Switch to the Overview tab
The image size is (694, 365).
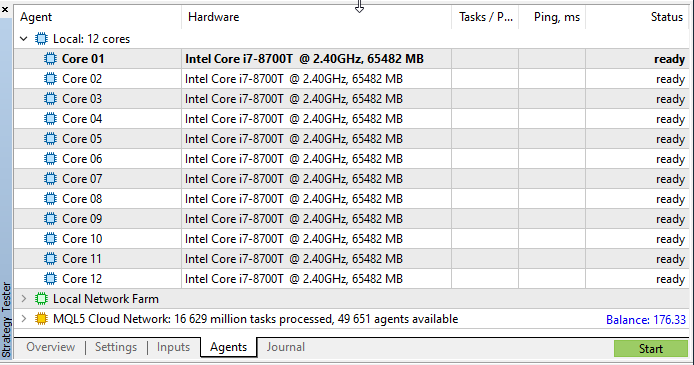(x=50, y=347)
